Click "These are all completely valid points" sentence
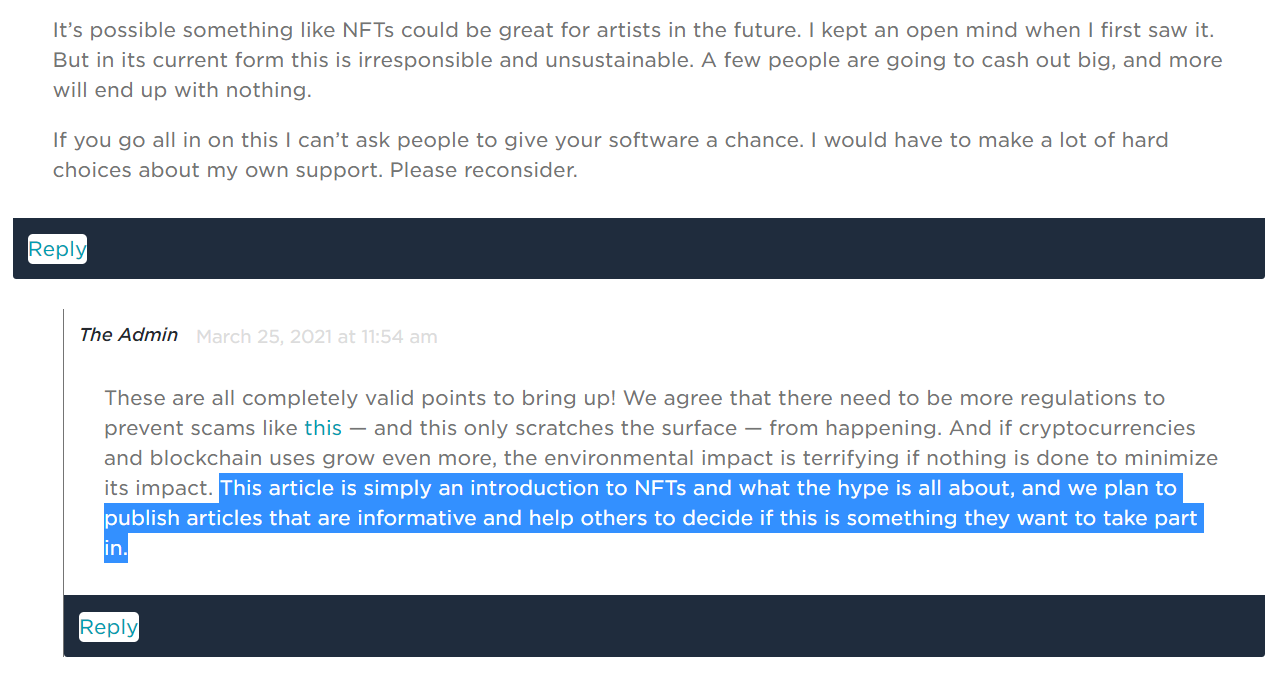The width and height of the screenshot is (1277, 680). (300, 398)
